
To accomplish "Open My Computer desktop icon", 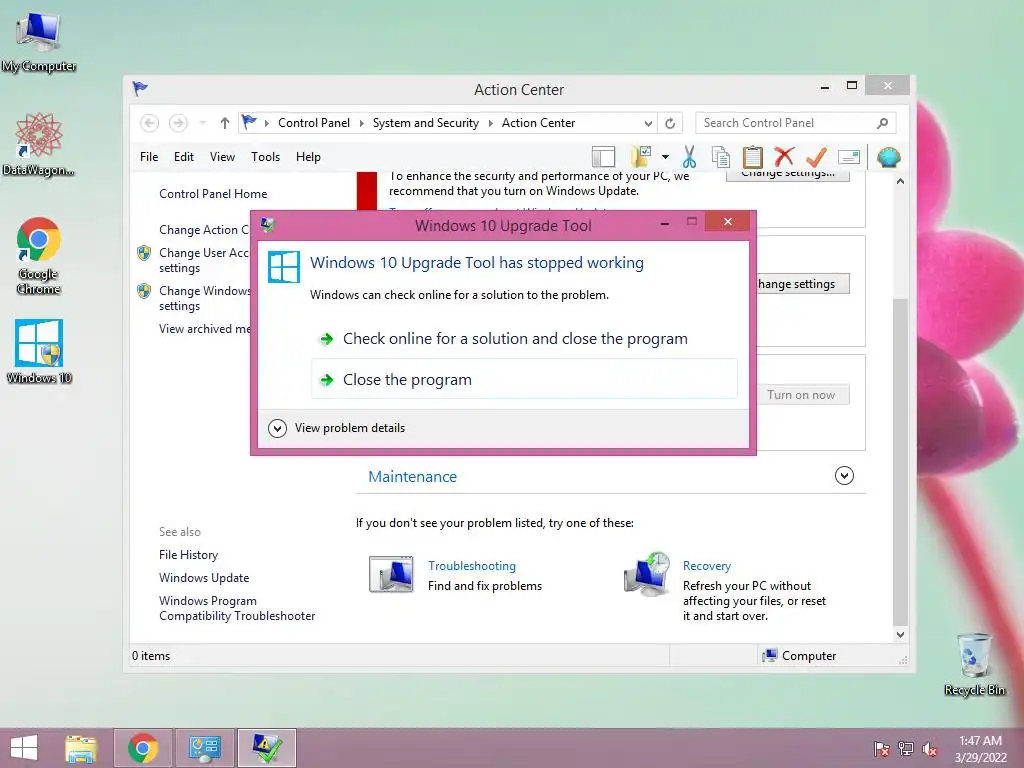I will click(x=39, y=40).
